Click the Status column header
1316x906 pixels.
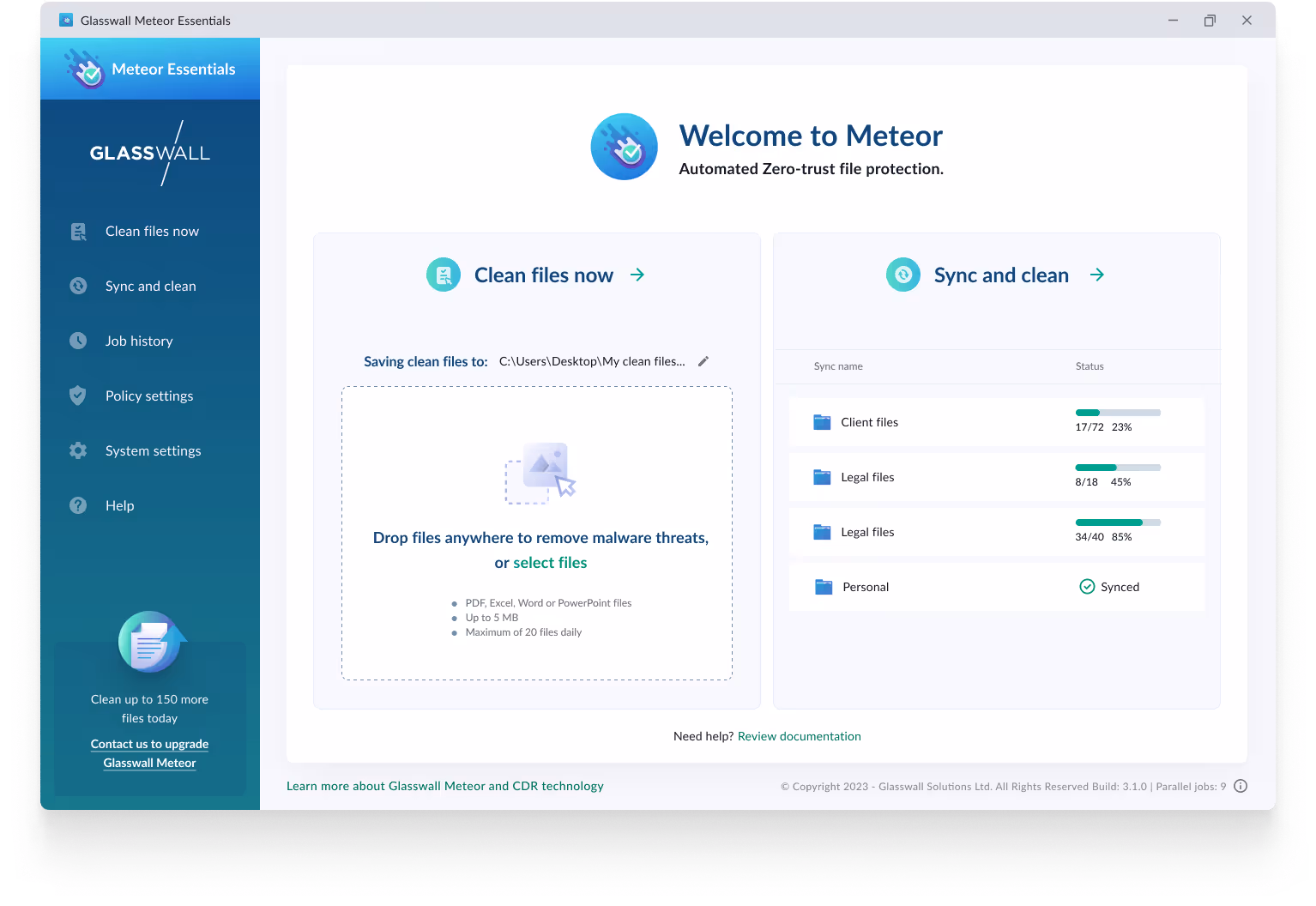pos(1090,366)
